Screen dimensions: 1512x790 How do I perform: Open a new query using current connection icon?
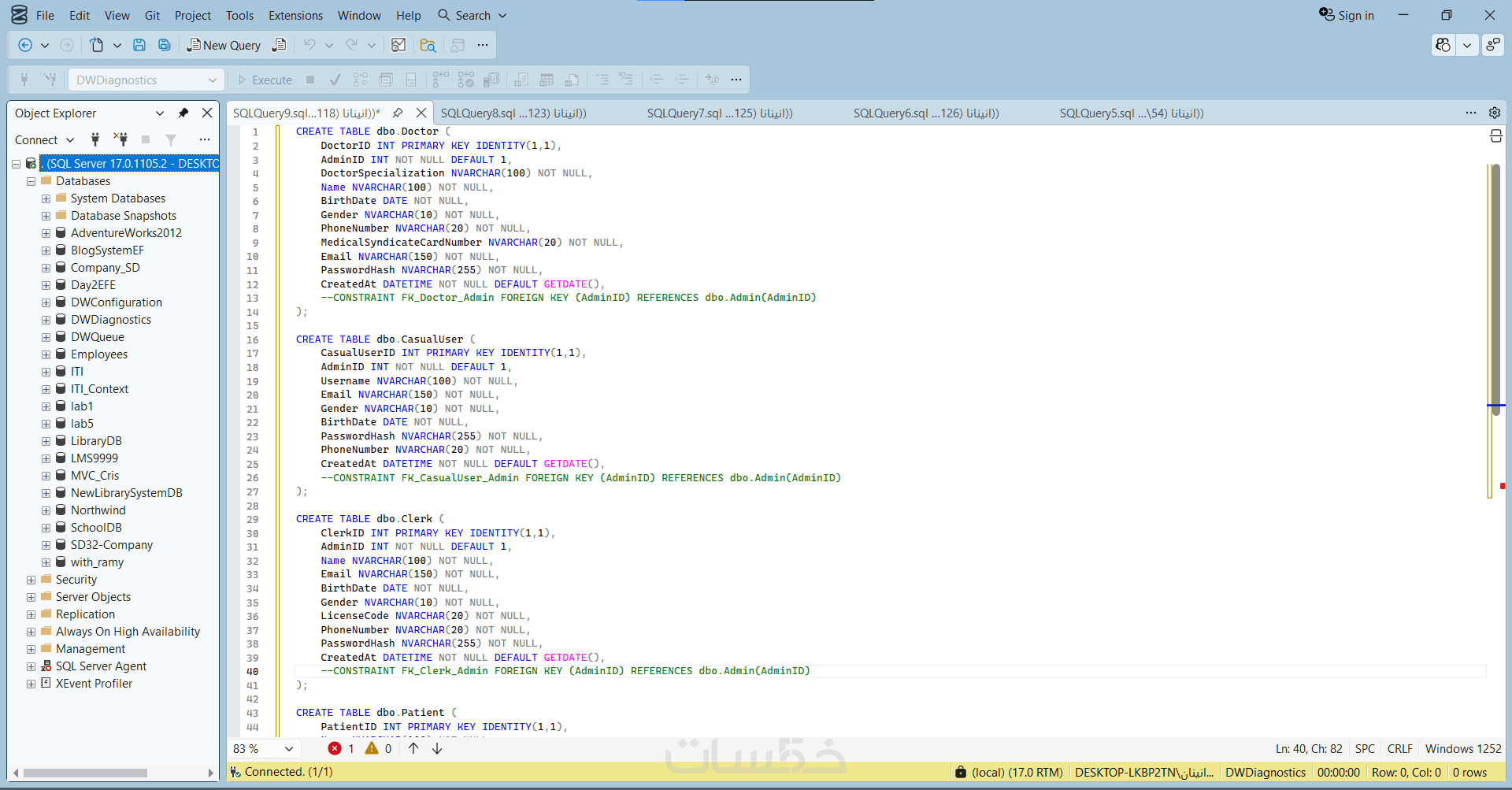coord(279,45)
